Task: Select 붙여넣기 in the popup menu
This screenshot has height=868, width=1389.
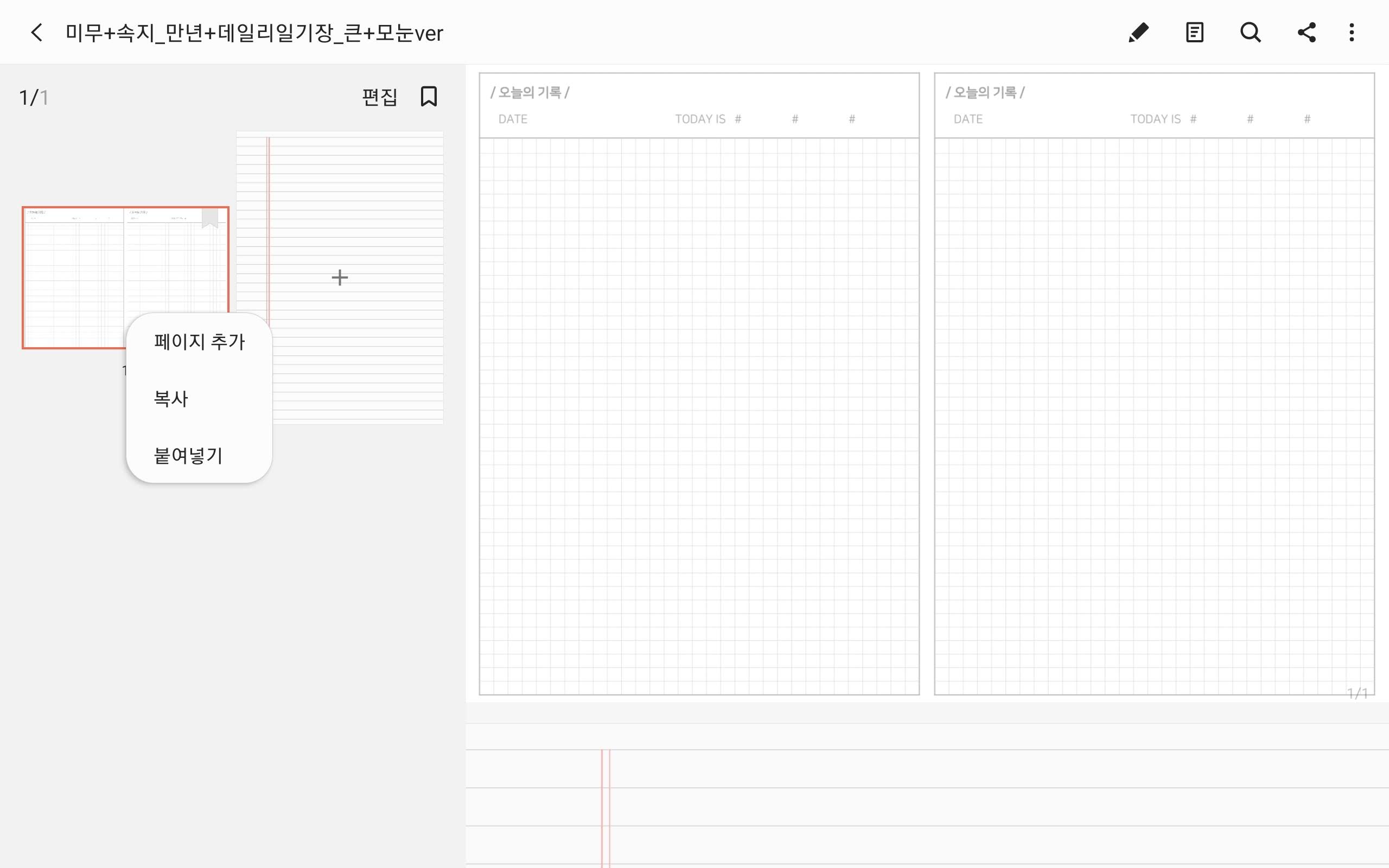Action: [x=188, y=455]
